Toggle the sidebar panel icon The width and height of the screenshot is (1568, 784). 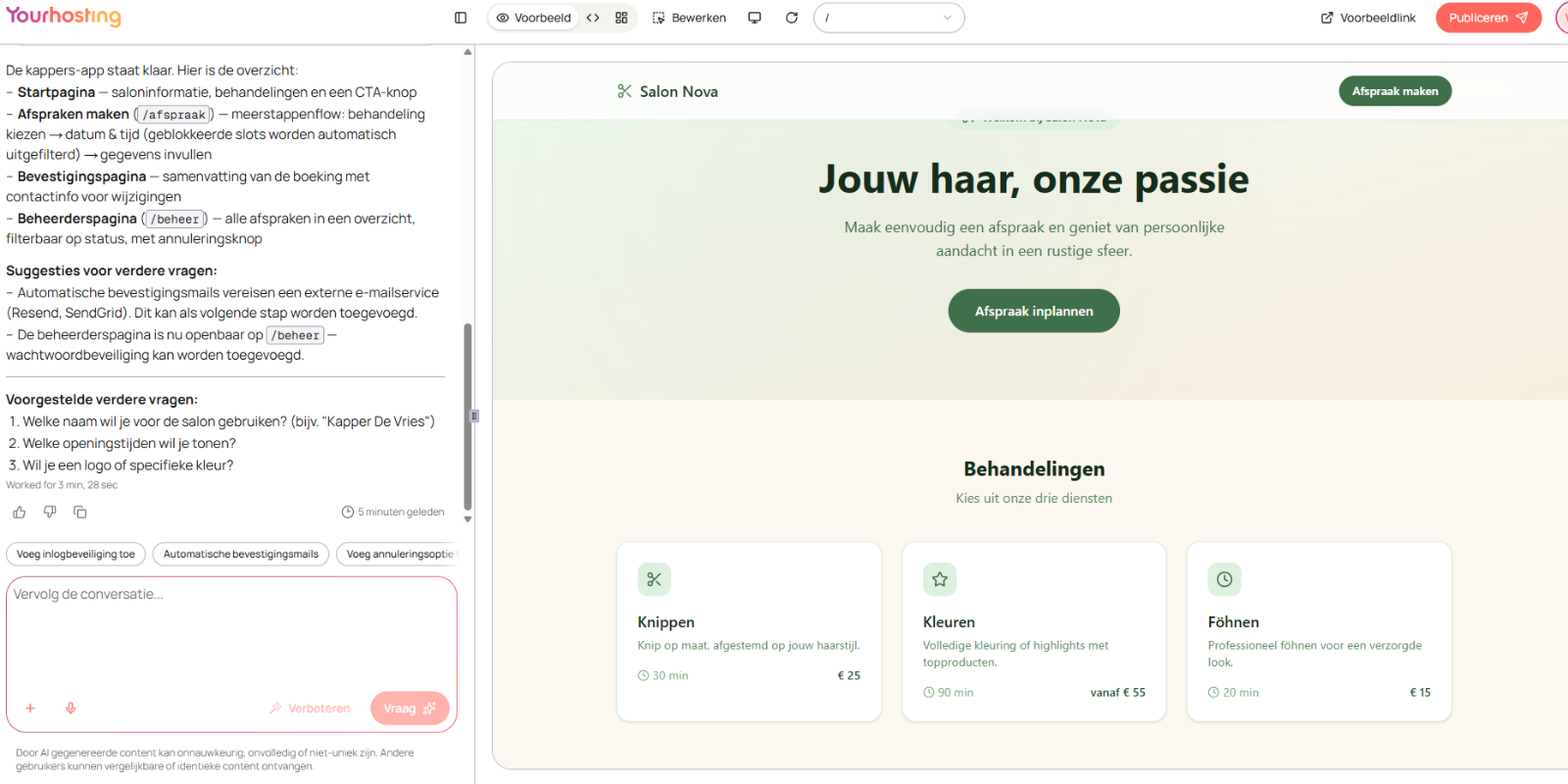pyautogui.click(x=461, y=18)
